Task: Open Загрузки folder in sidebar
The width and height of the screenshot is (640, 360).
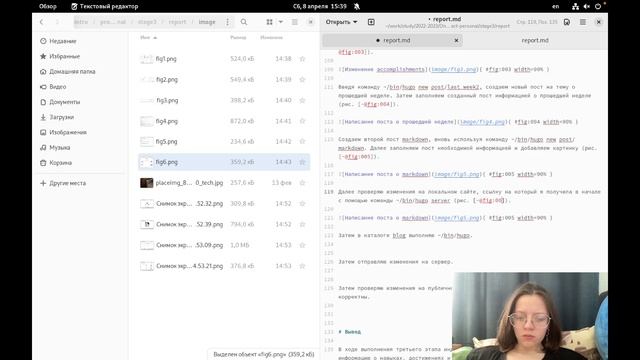Action: (x=57, y=117)
